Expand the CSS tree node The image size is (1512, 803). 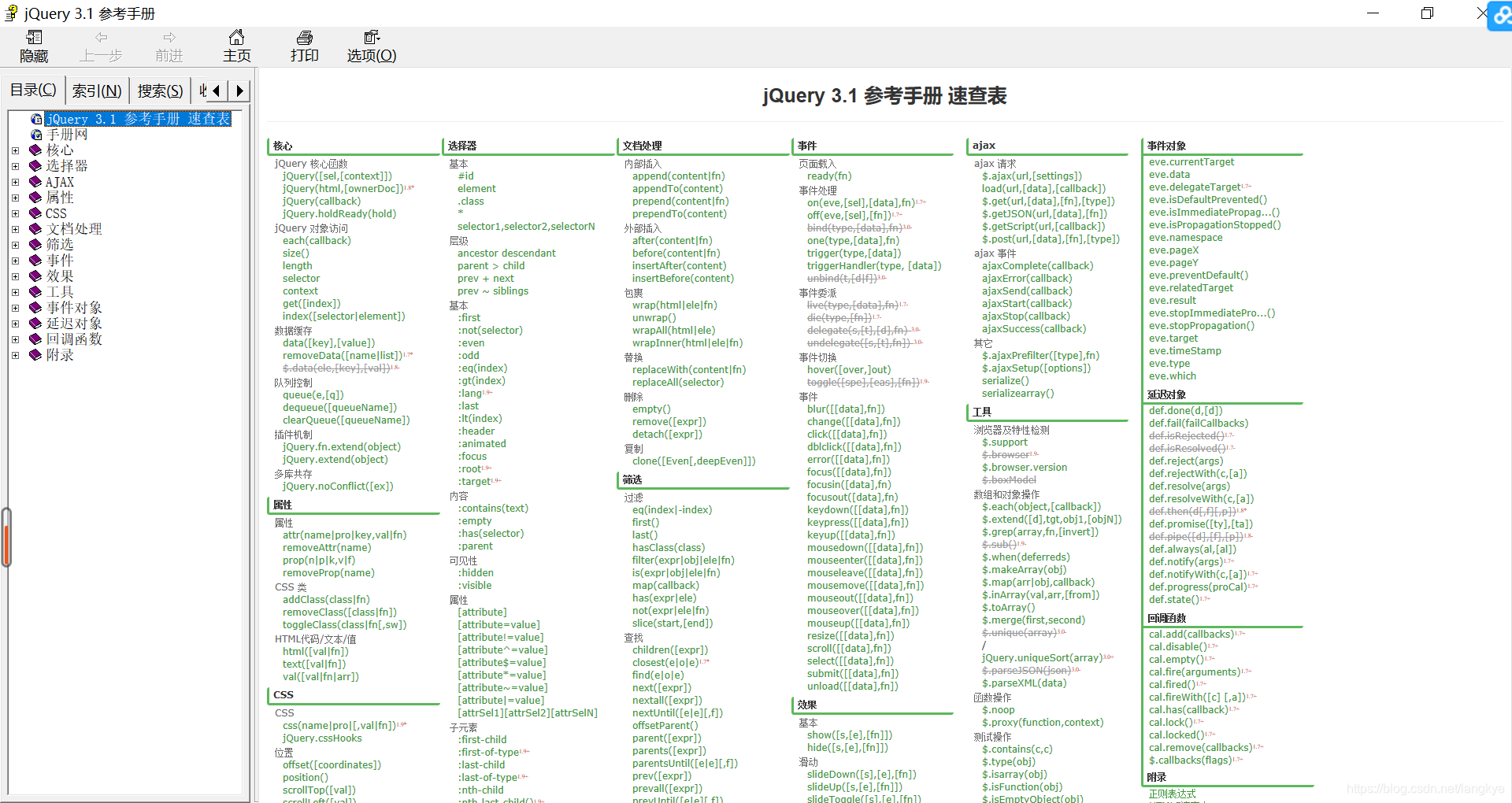(x=15, y=213)
